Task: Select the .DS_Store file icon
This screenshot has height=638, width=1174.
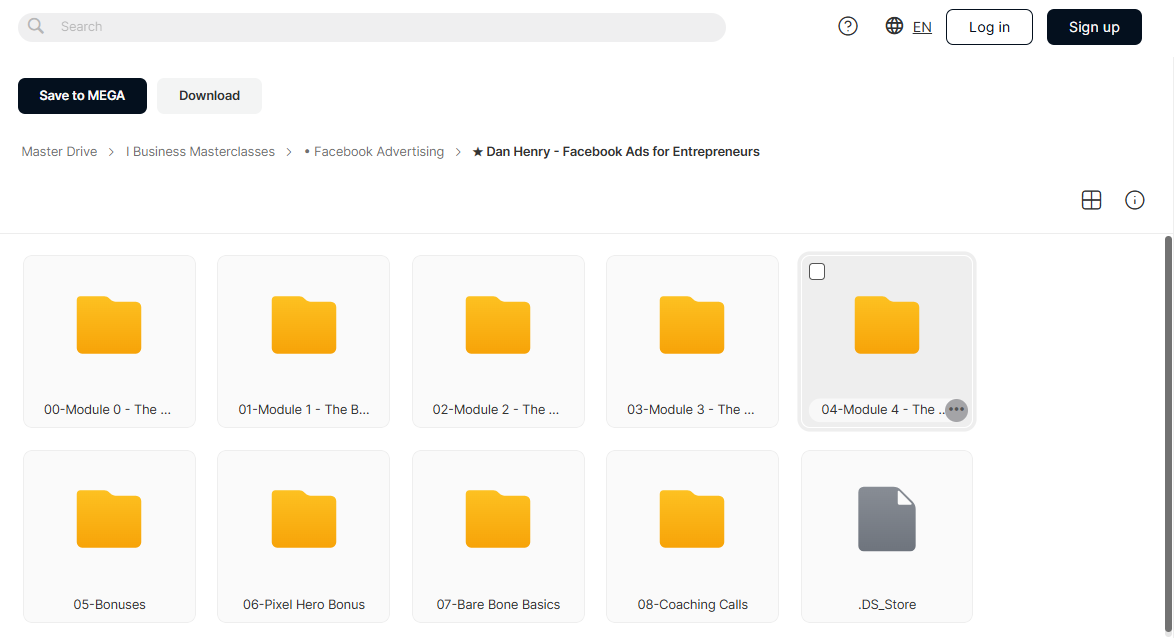Action: [x=886, y=519]
